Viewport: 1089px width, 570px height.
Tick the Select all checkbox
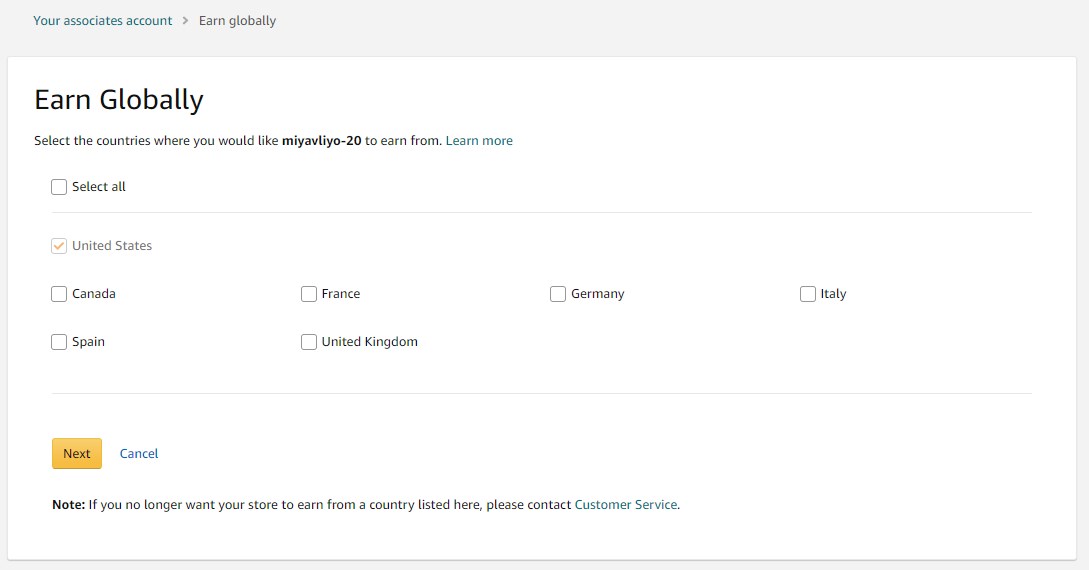(x=59, y=187)
